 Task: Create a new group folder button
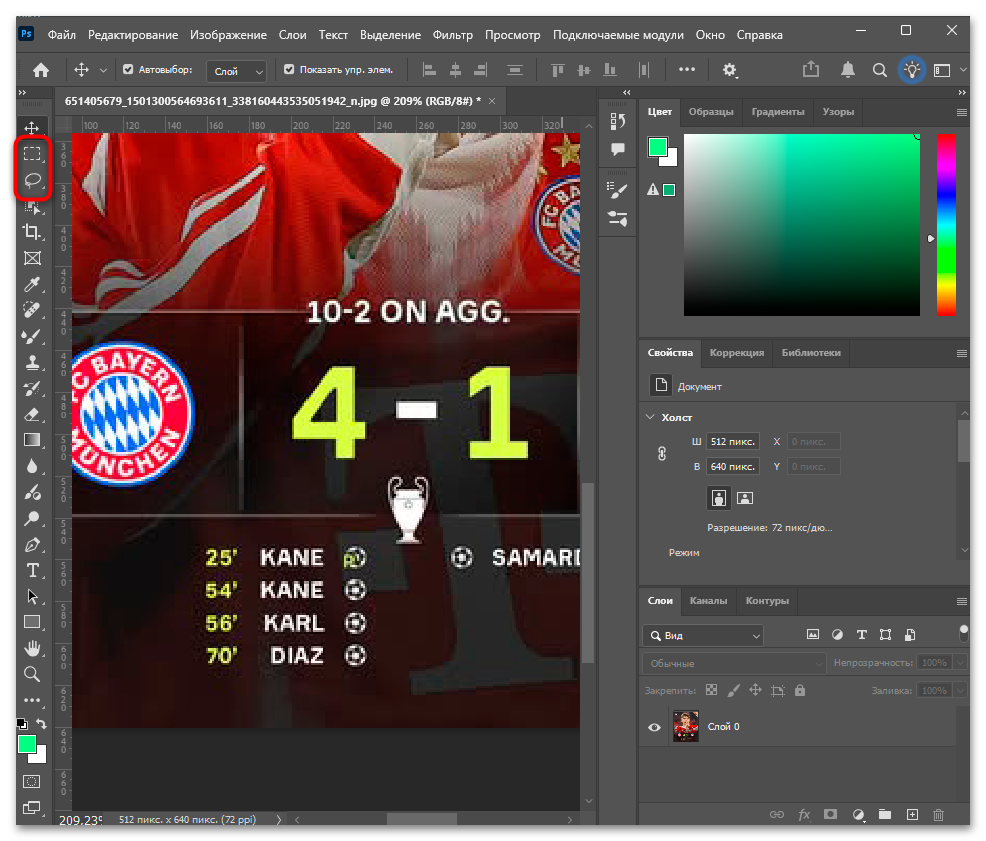click(x=885, y=815)
